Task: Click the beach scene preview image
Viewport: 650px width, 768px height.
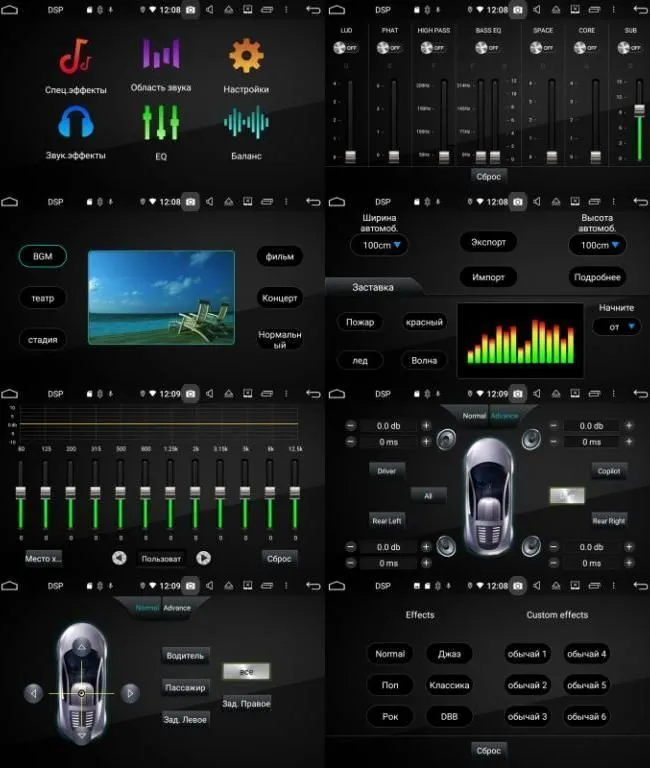Action: (x=161, y=297)
